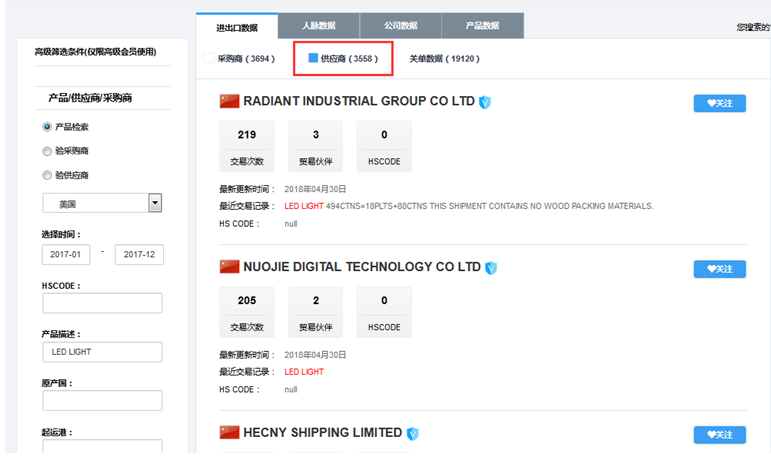Click 高级筛选条件 panel heading
Viewport: 771px width, 465px height.
[95, 52]
